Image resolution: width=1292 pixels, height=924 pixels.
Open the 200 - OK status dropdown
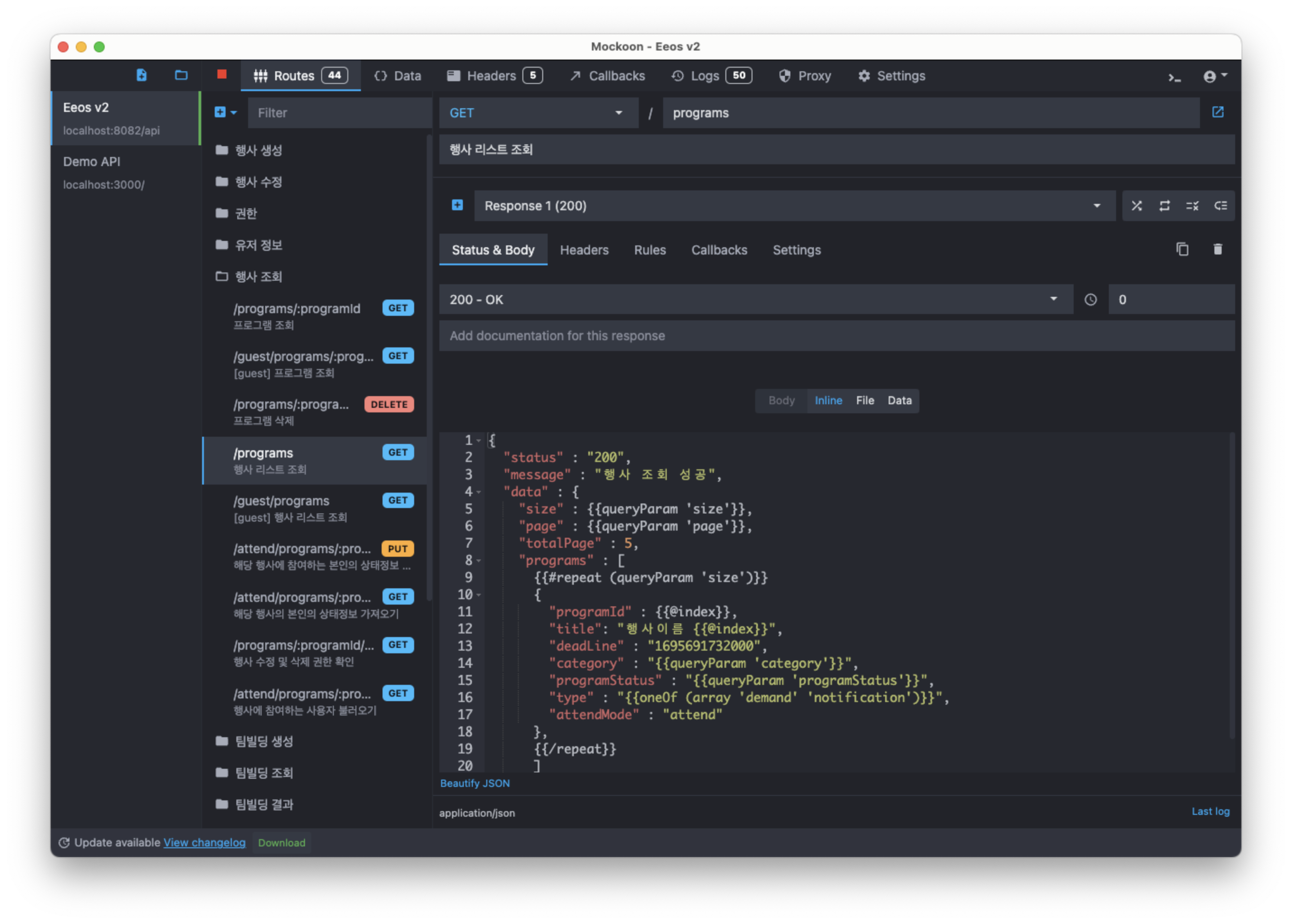point(756,300)
